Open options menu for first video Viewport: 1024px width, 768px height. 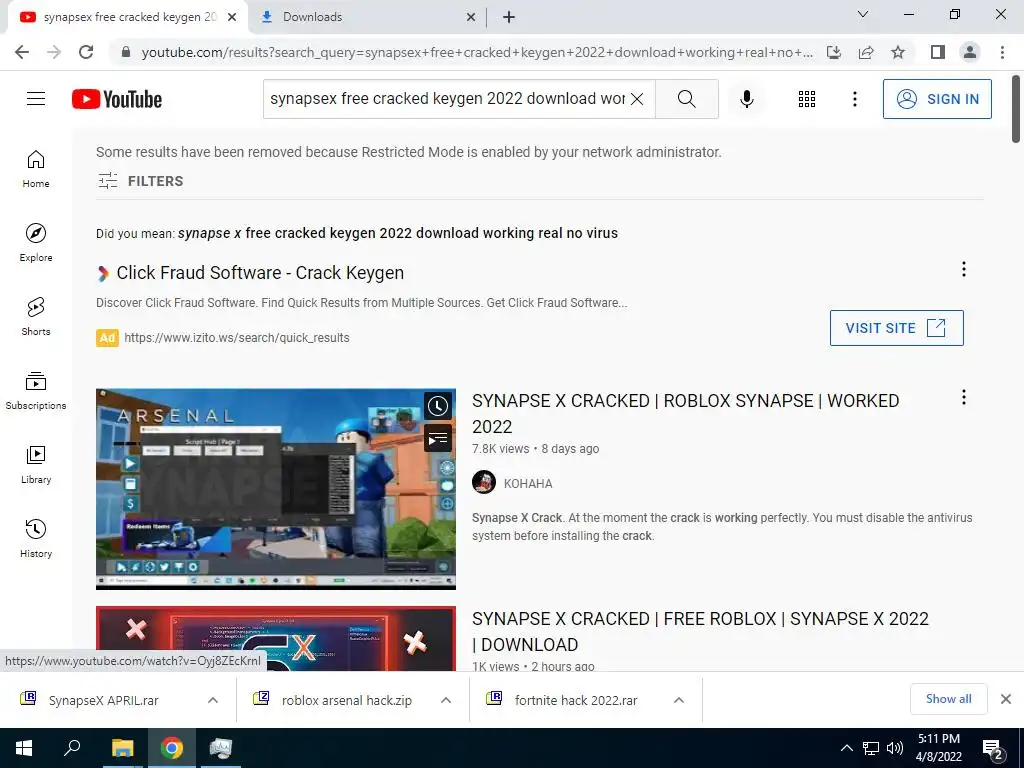pyautogui.click(x=963, y=397)
